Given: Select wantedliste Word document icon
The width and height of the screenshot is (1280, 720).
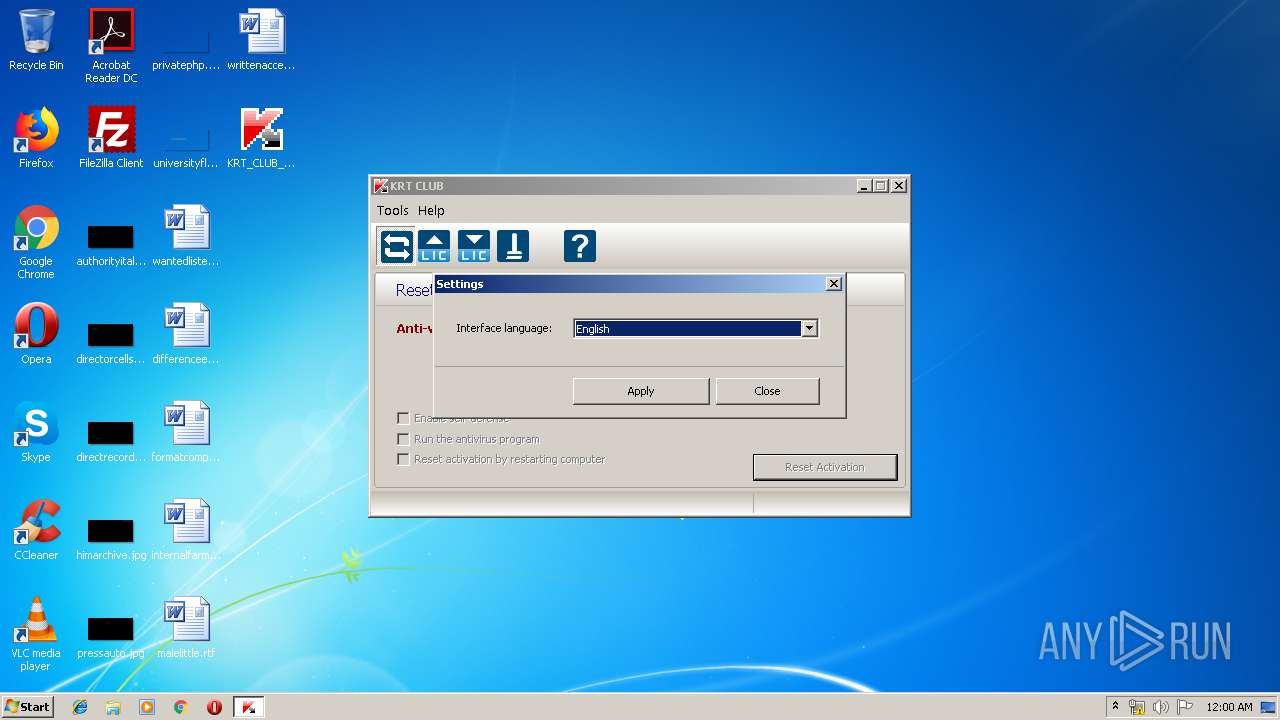Looking at the screenshot, I should click(x=186, y=236).
